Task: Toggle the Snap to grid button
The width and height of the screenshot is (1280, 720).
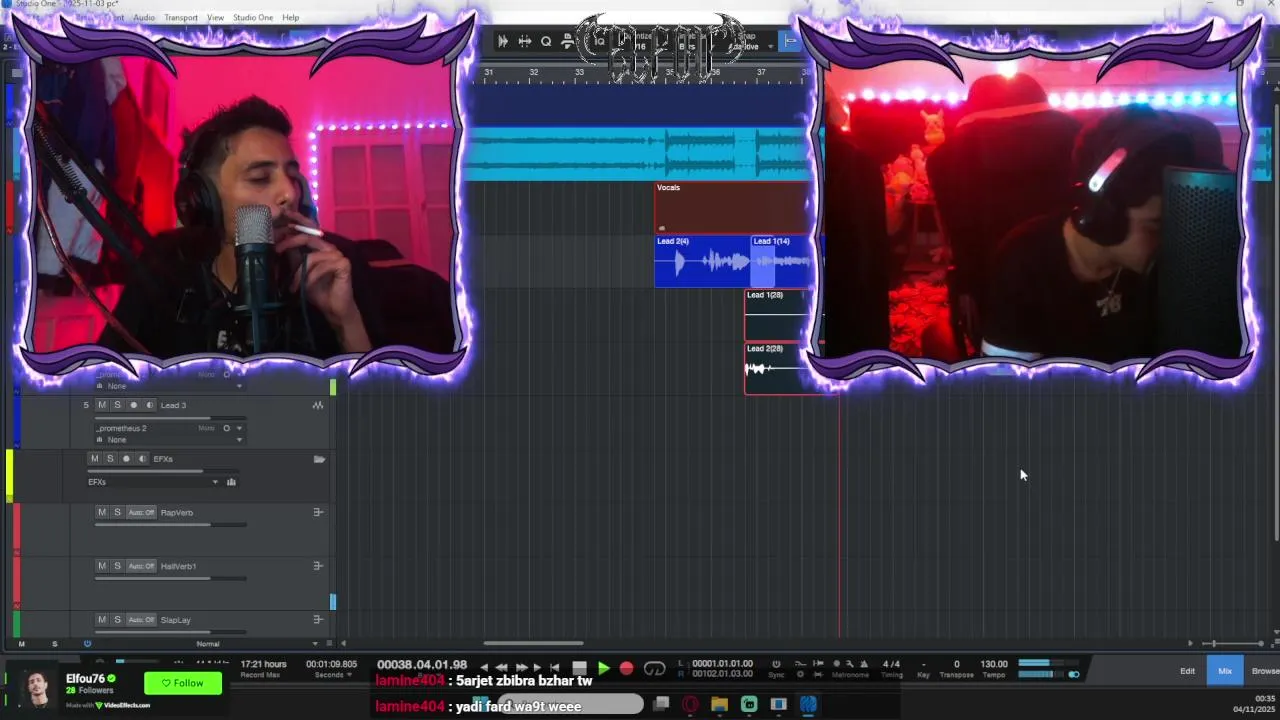Action: (790, 41)
